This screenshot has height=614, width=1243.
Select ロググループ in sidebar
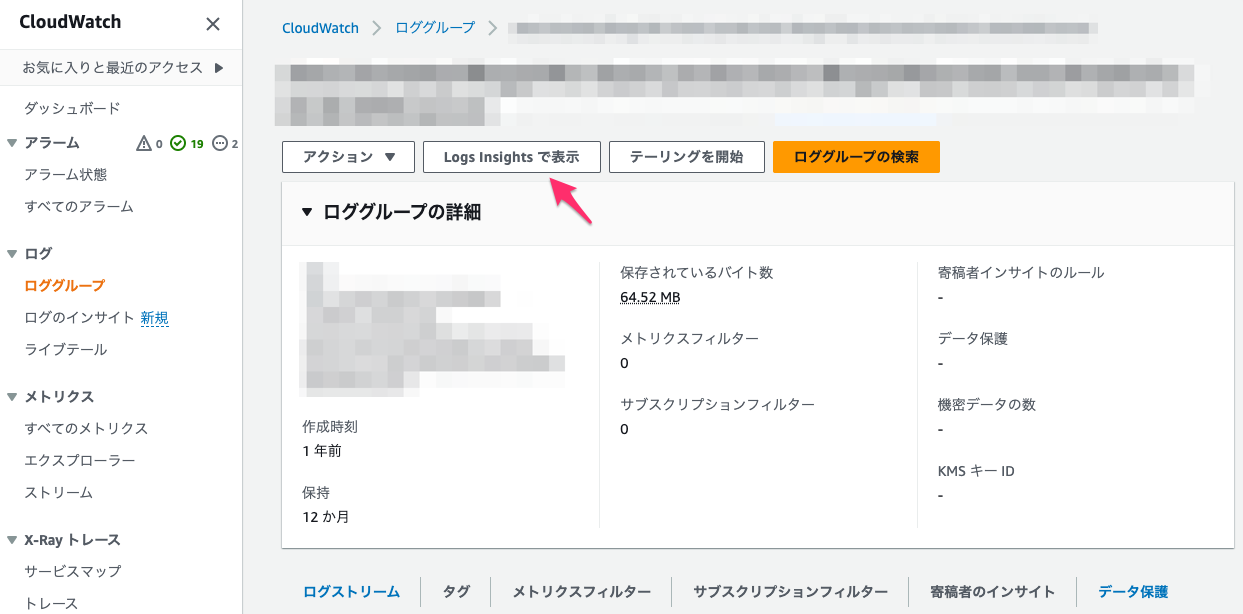tap(65, 286)
